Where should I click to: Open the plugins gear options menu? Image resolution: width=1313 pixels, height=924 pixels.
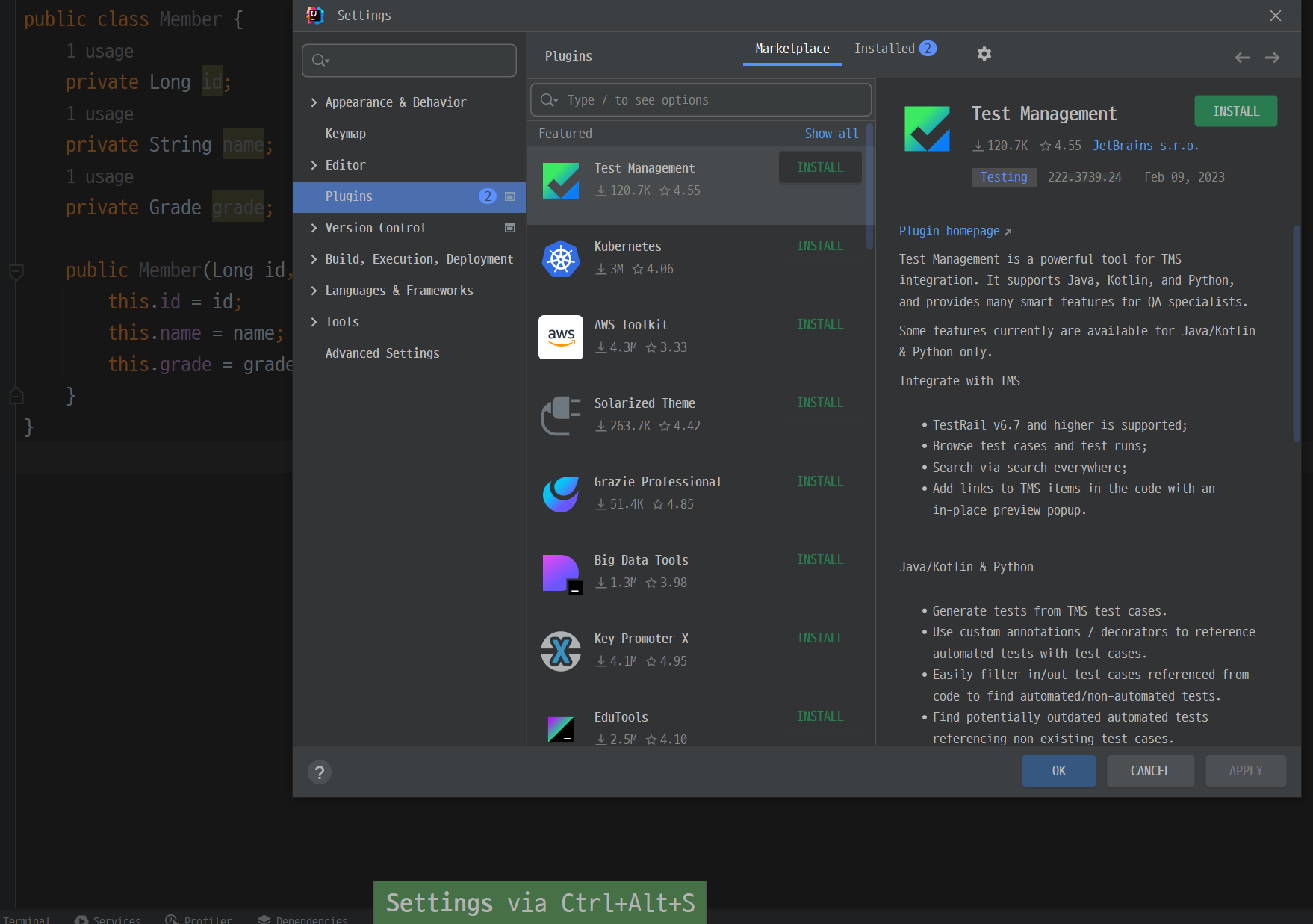tap(984, 54)
